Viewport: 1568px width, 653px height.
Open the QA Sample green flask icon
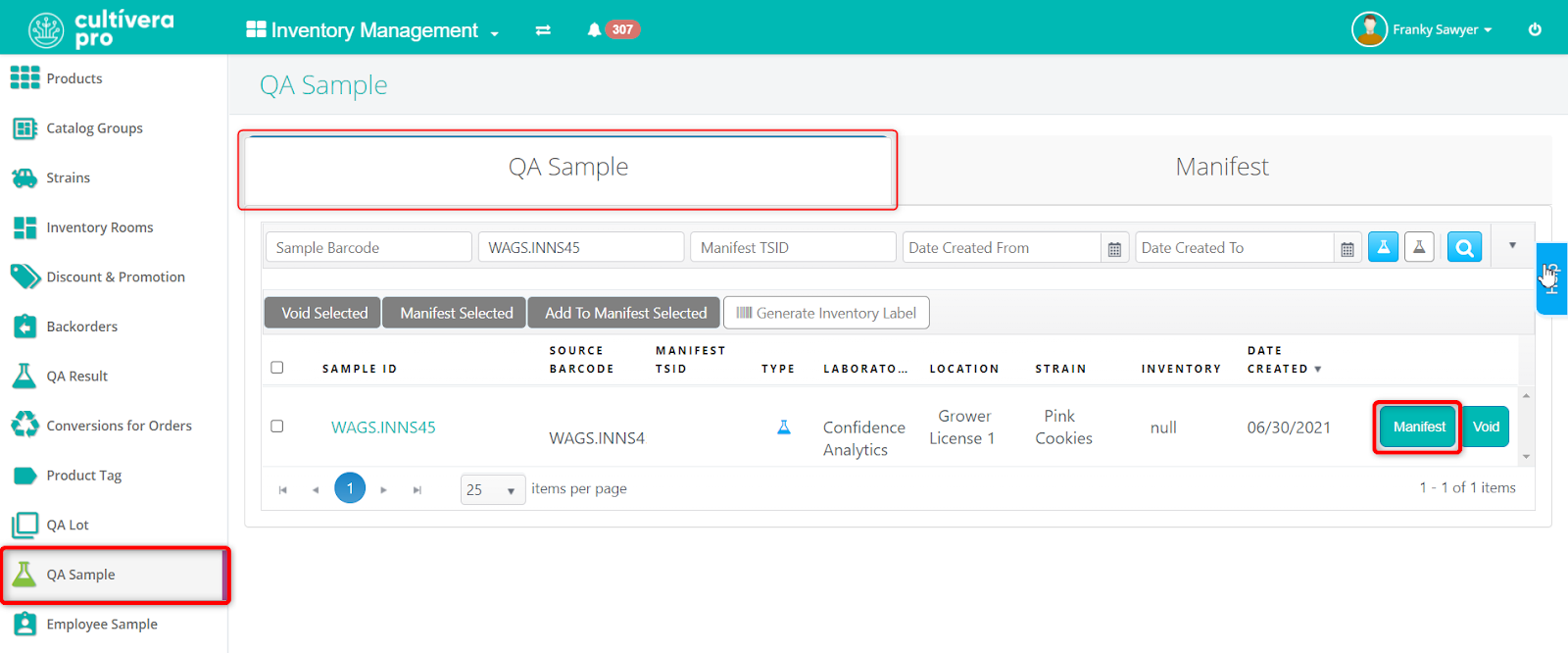point(24,574)
